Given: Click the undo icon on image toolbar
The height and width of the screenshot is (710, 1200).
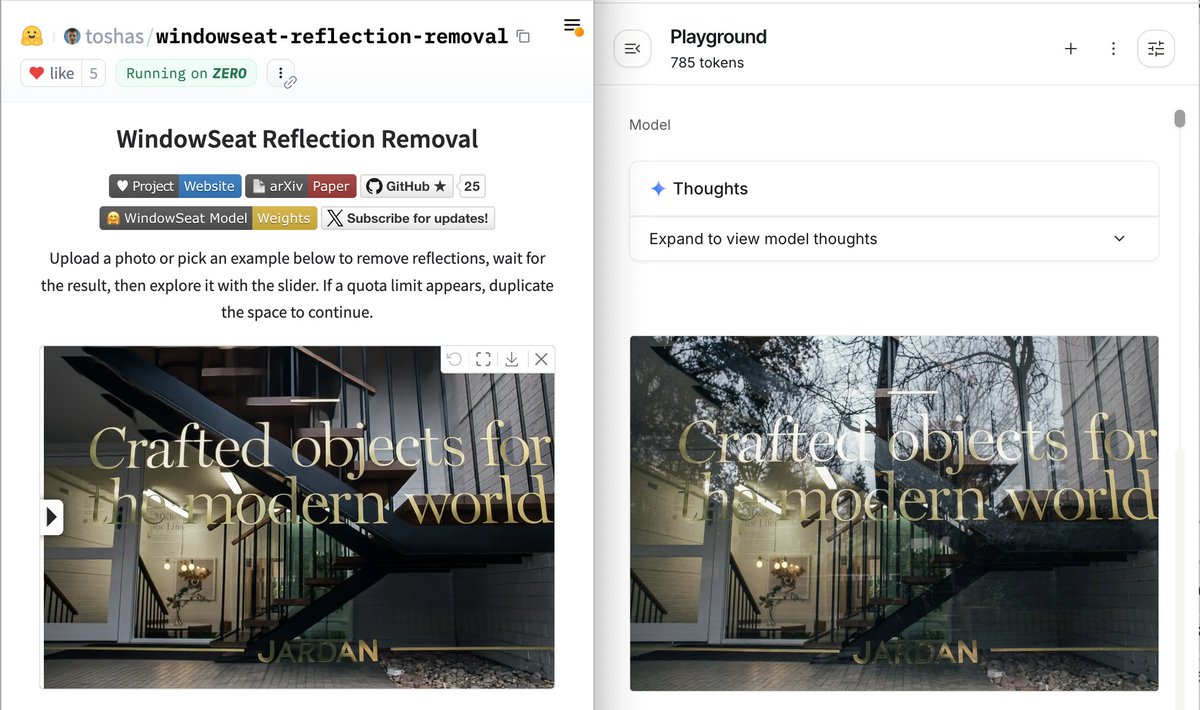Looking at the screenshot, I should pyautogui.click(x=455, y=359).
